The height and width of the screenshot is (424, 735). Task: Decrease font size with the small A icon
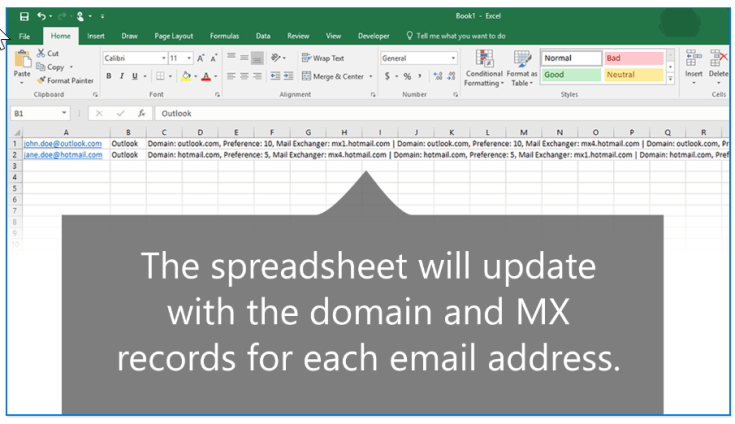click(x=214, y=58)
